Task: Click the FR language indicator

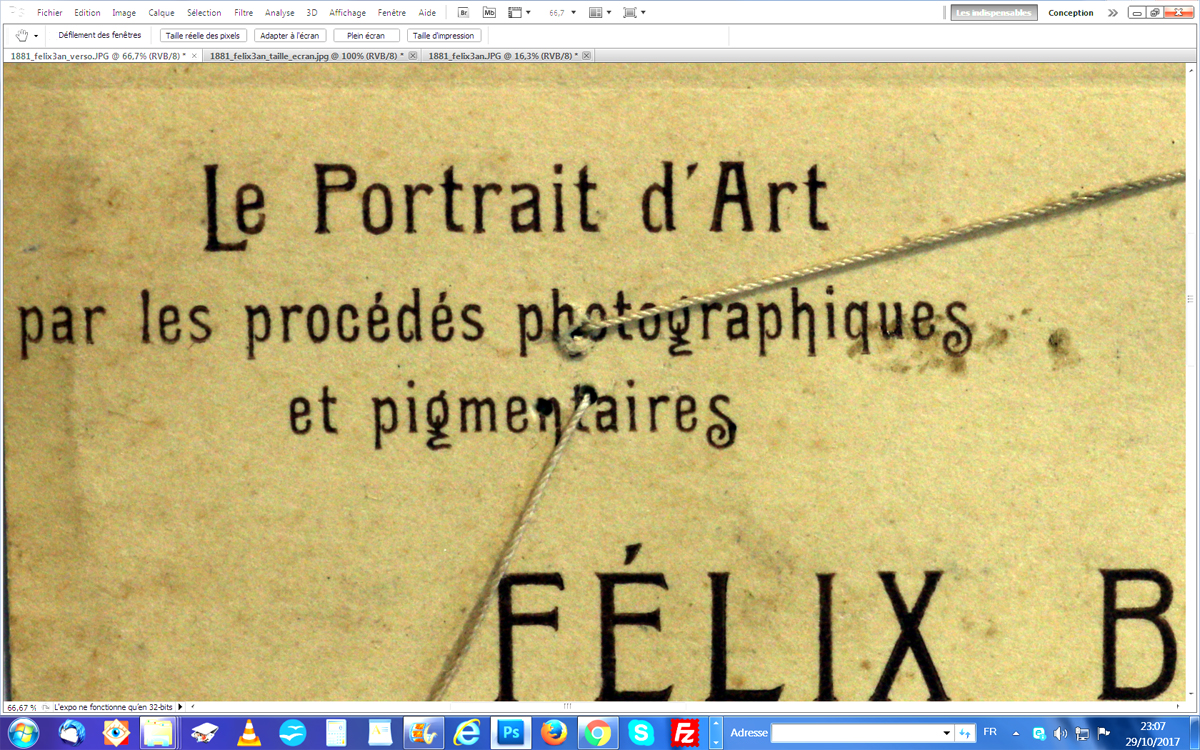Action: pos(990,732)
